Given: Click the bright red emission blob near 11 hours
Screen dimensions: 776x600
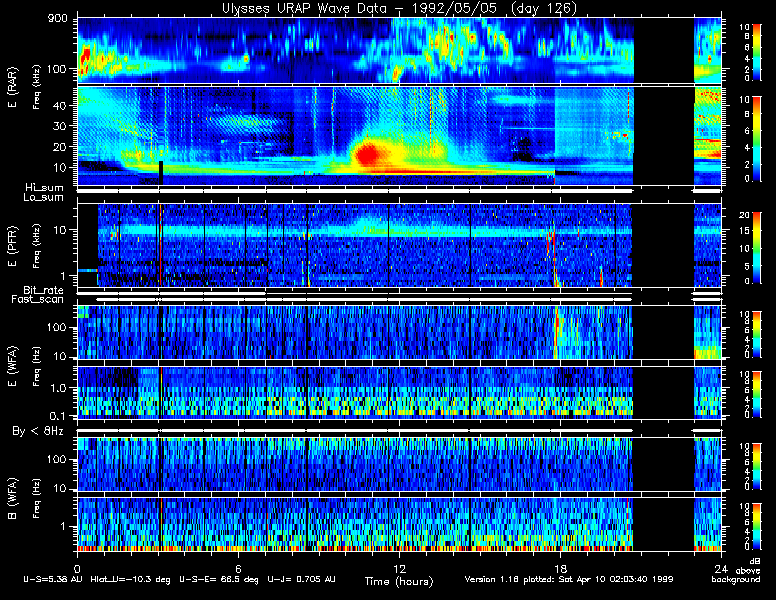Looking at the screenshot, I should (369, 154).
